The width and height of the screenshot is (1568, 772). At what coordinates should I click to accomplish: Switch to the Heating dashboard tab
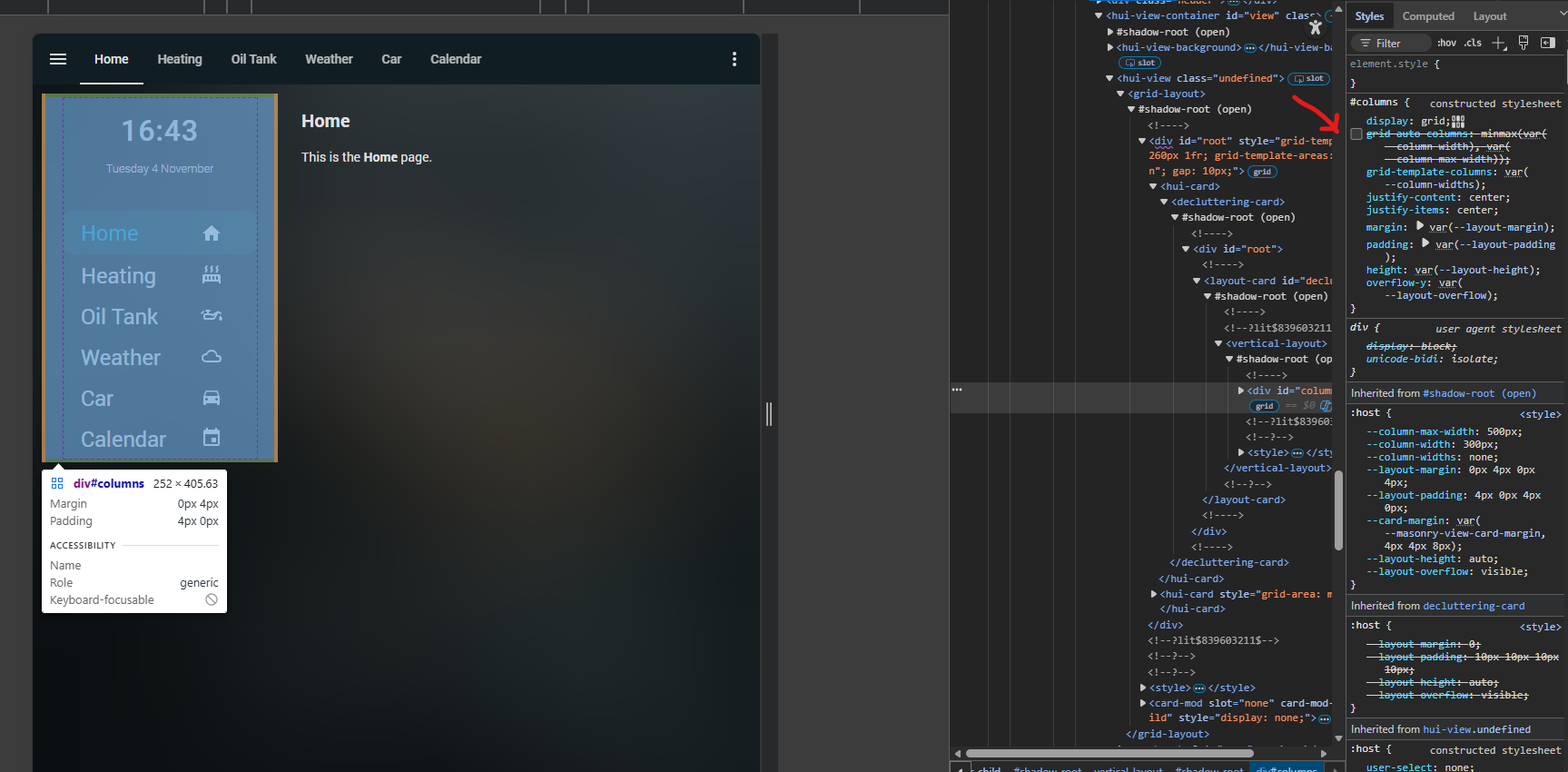point(180,59)
